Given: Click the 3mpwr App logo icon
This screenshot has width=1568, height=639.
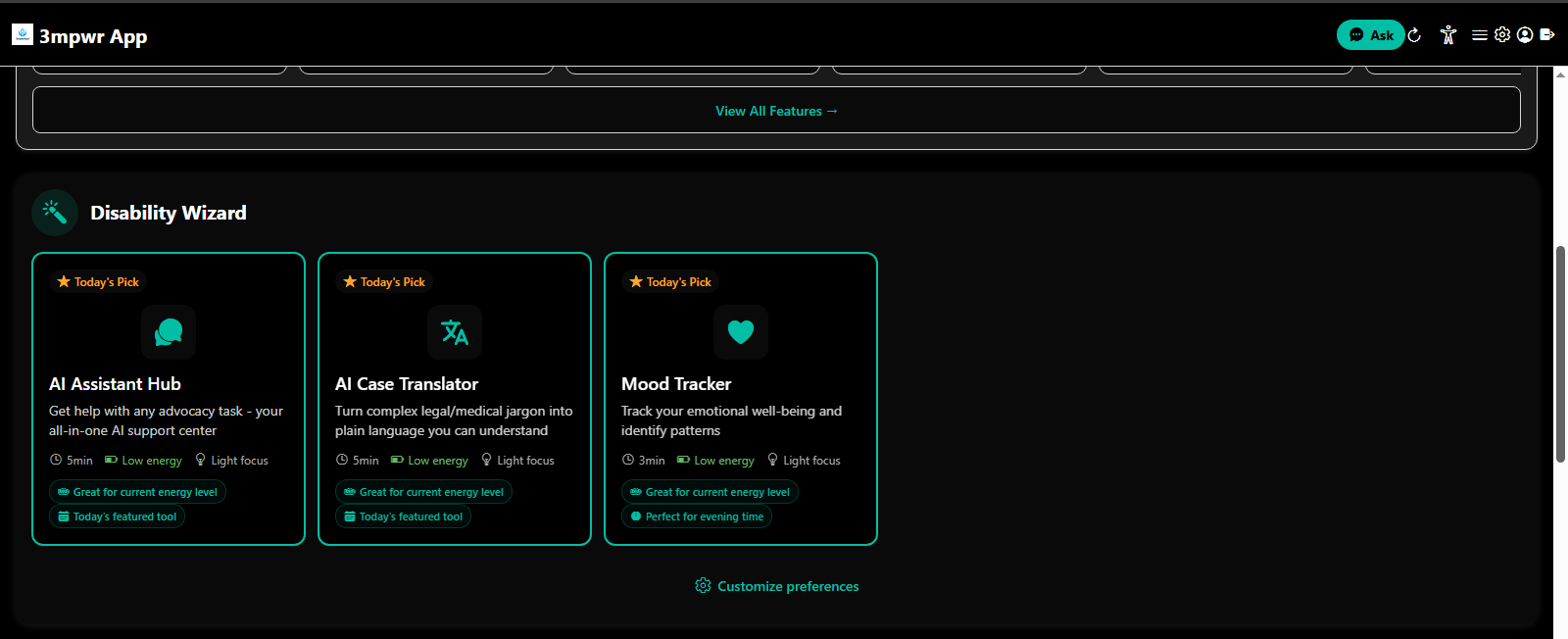Looking at the screenshot, I should click(23, 35).
